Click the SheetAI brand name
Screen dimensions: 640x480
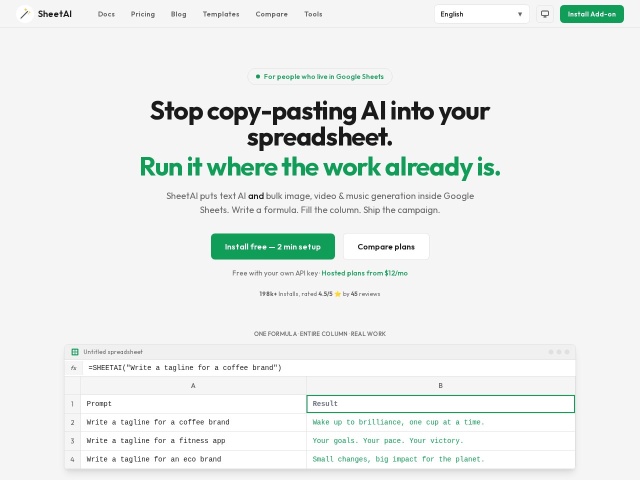(55, 14)
